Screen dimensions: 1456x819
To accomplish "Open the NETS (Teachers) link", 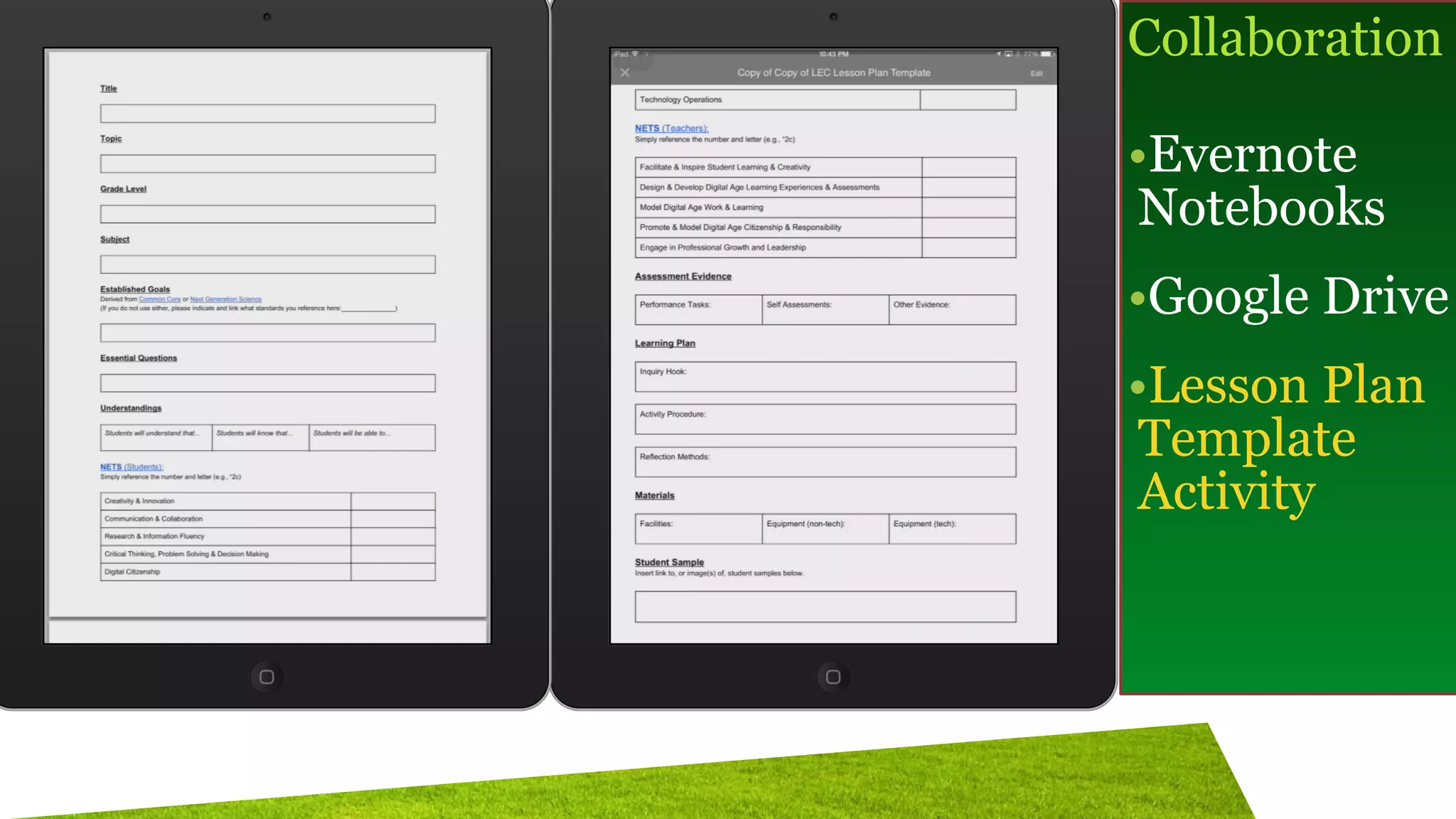I will click(x=671, y=129).
